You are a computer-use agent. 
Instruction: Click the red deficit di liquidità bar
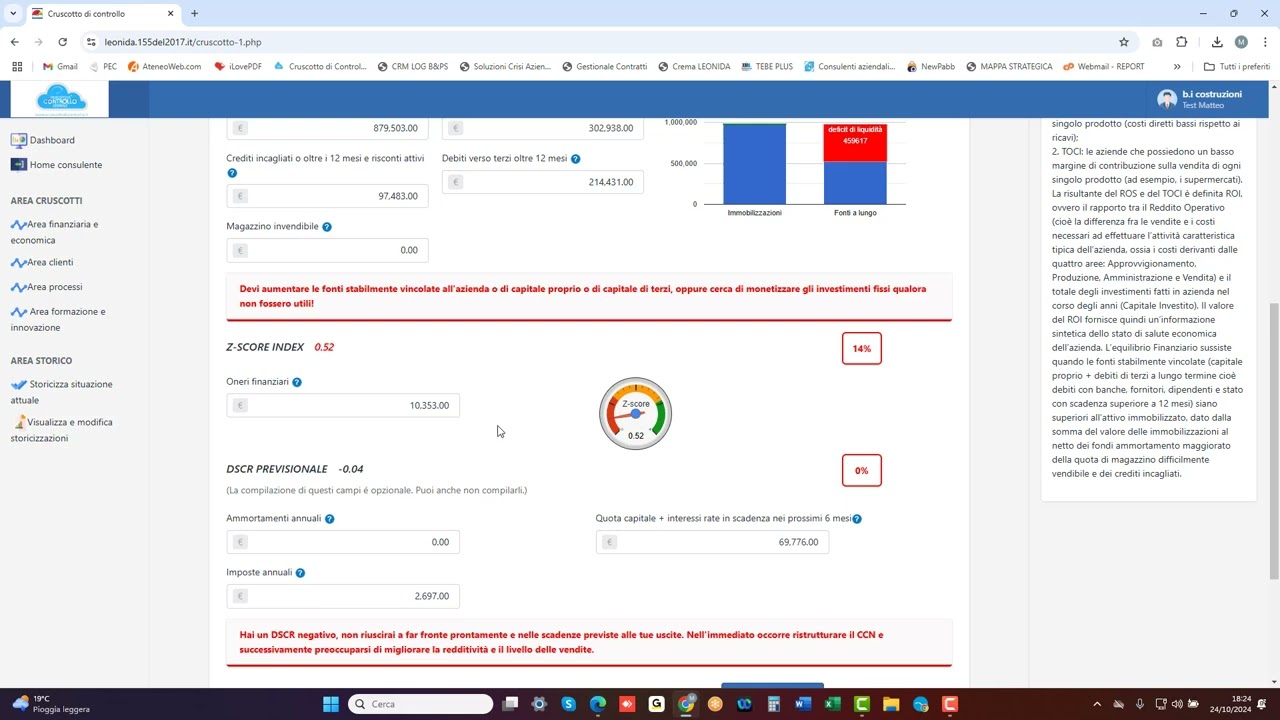[855, 143]
